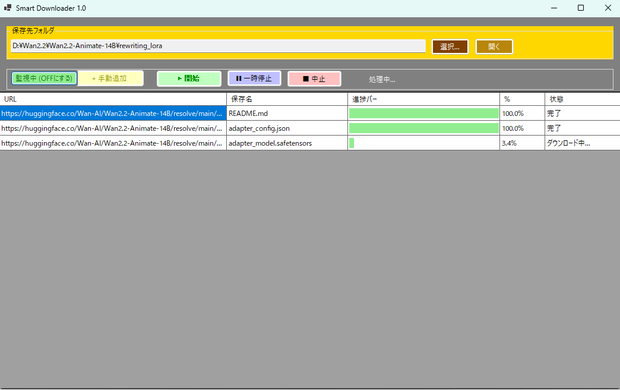Screen dimensions: 620x390
Task: Click the ダウンロード中... status cell
Action: (582, 143)
